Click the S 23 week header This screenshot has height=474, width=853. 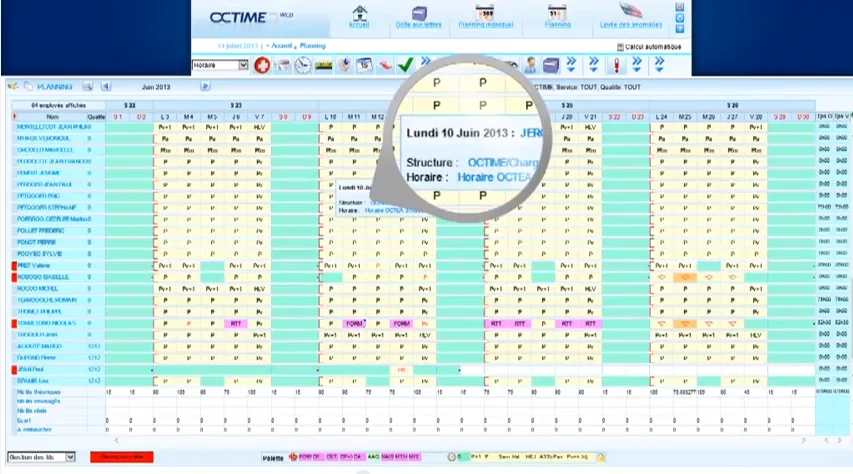(x=236, y=106)
